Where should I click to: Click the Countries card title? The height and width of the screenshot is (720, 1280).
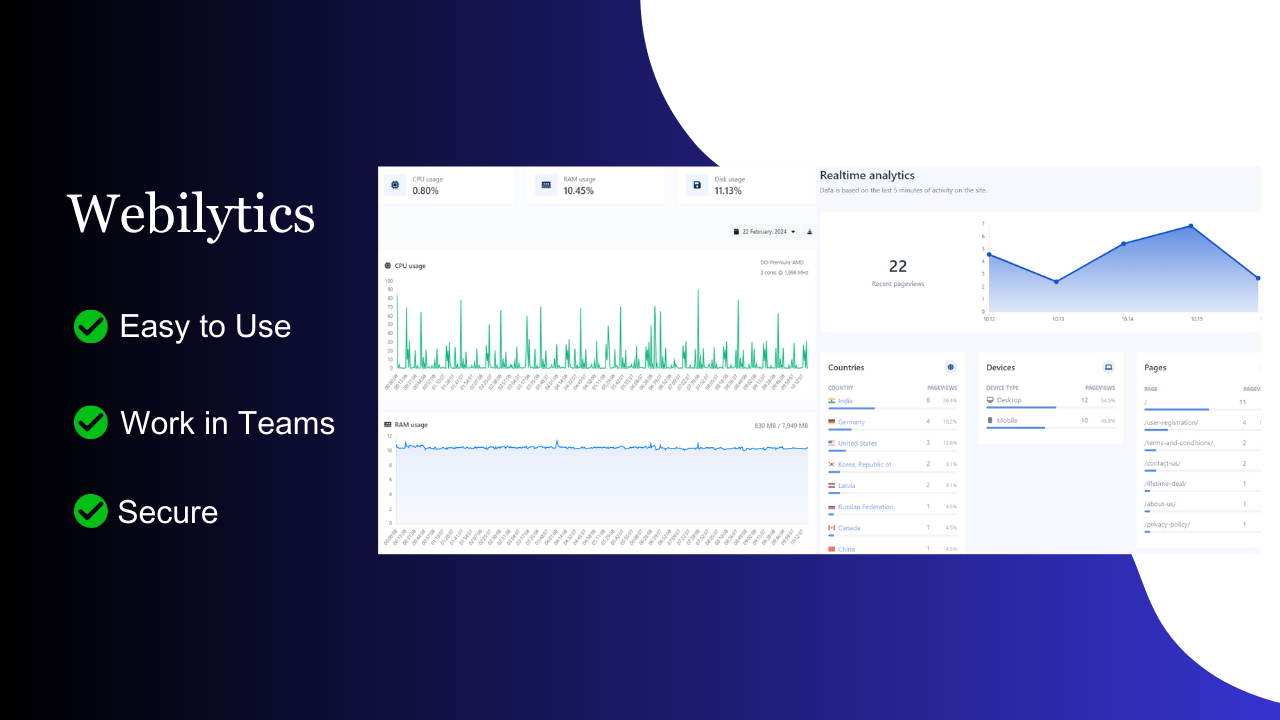(846, 367)
